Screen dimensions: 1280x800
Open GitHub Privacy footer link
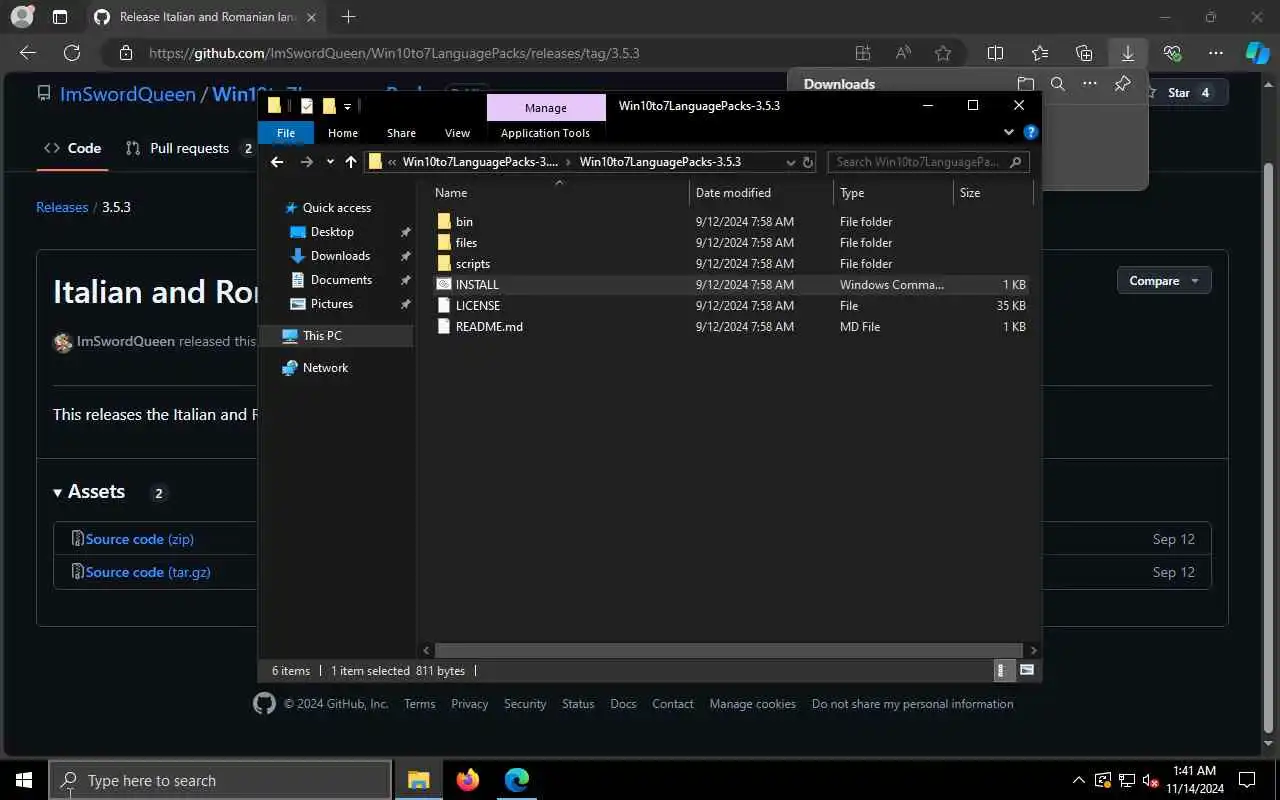click(469, 704)
